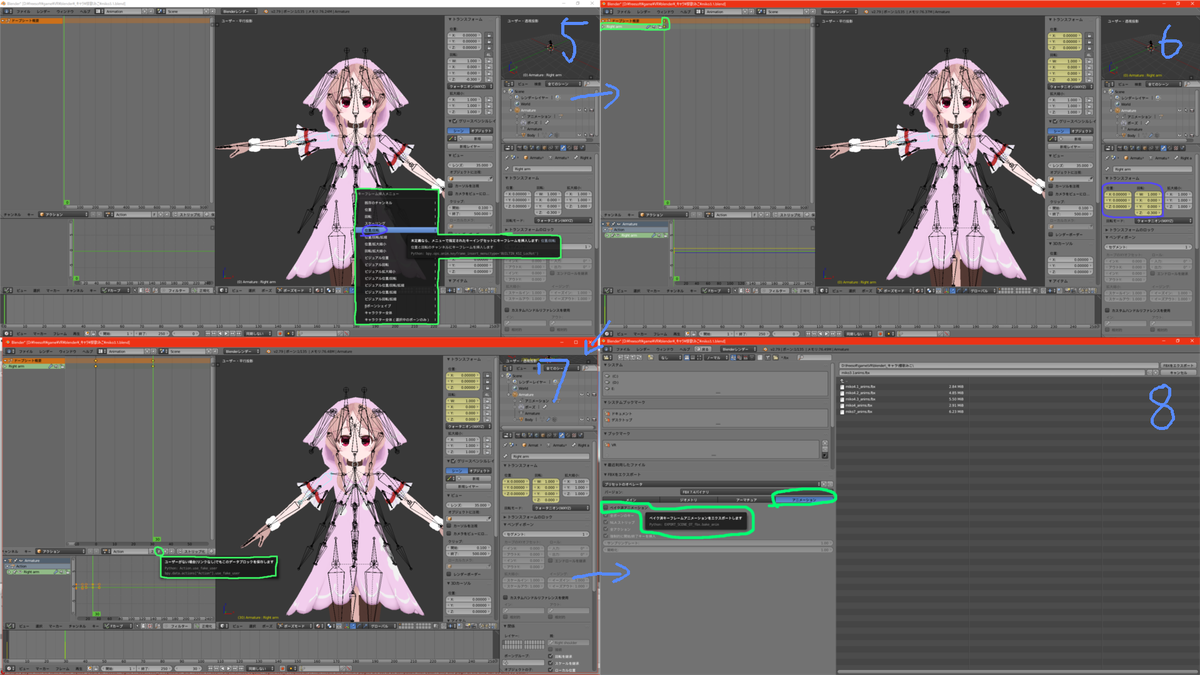
Task: Click the X location lock icon in window 5
Action: click(489, 35)
